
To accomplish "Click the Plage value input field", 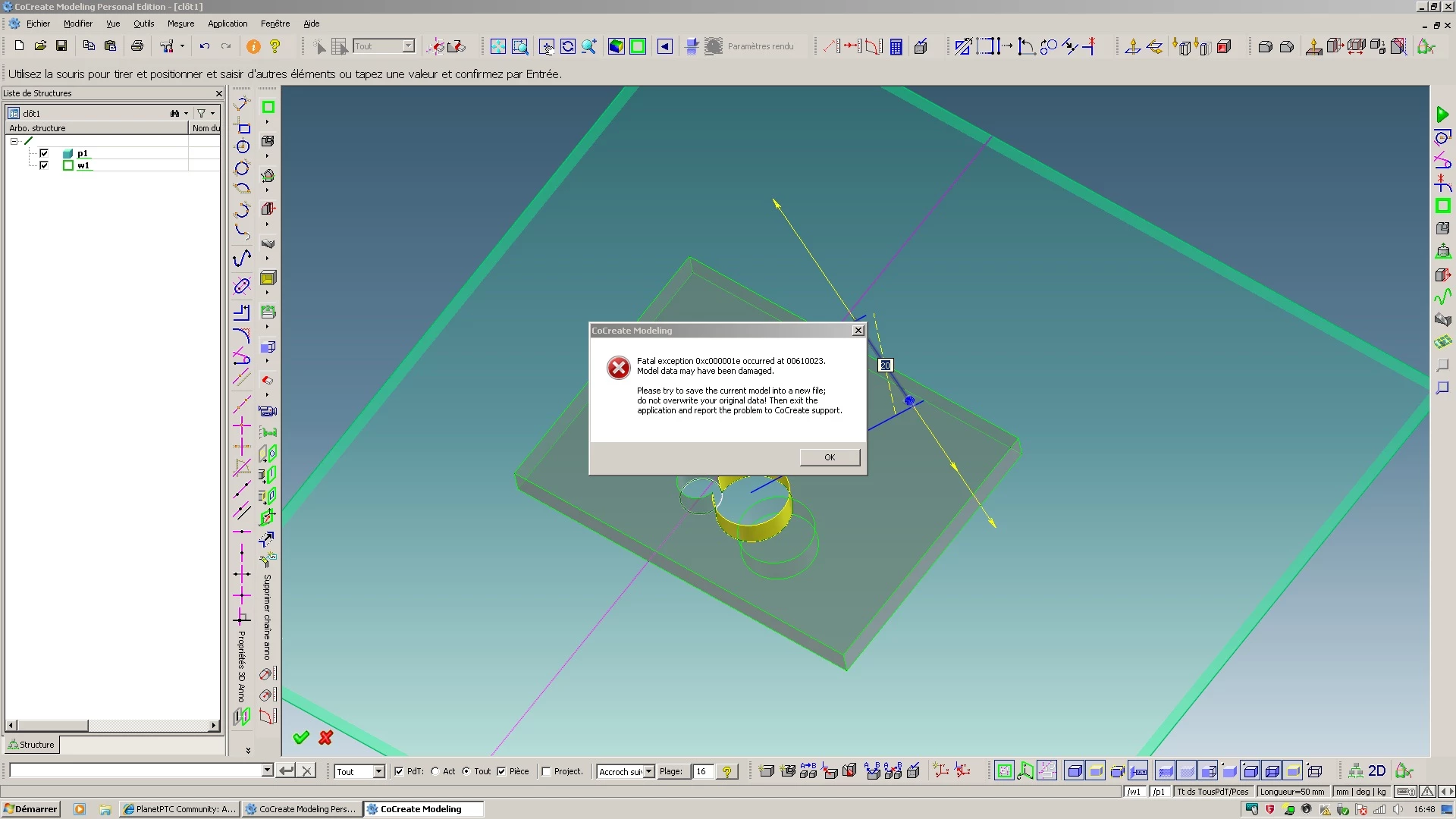I will pyautogui.click(x=702, y=771).
